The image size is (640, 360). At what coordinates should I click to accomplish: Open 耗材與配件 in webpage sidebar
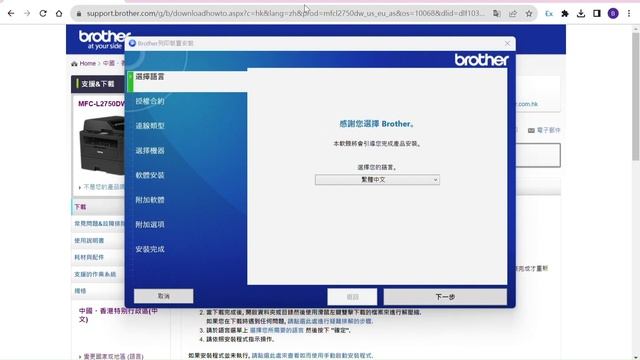[89, 257]
